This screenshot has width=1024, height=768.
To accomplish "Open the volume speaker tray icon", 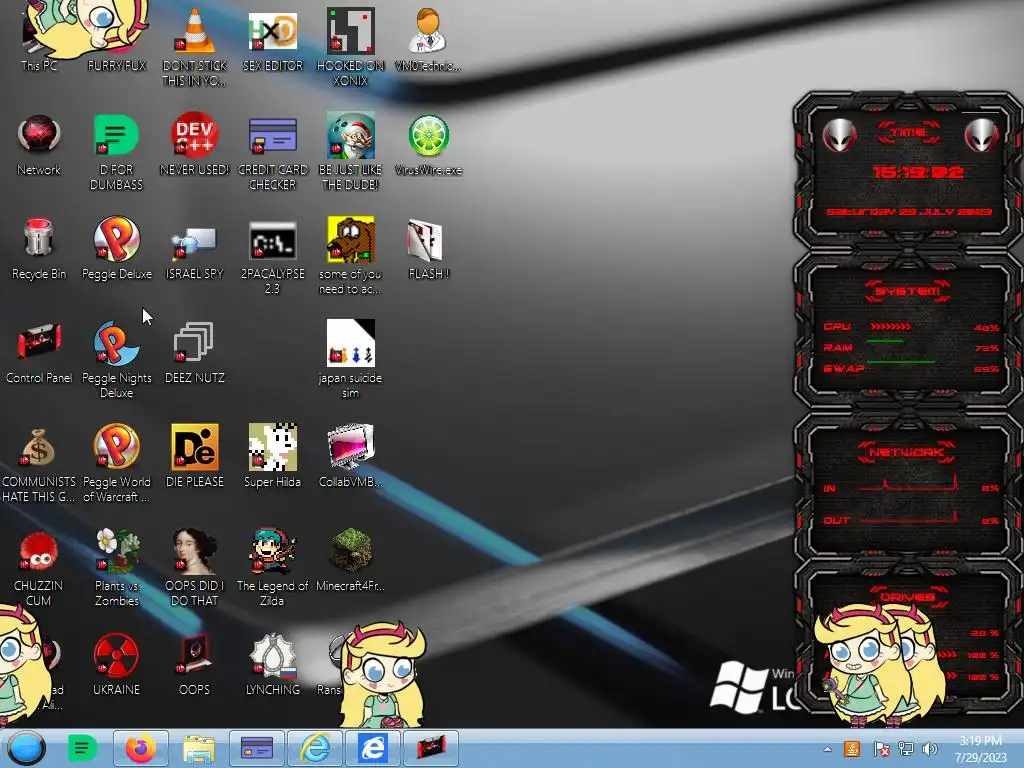I will [930, 749].
